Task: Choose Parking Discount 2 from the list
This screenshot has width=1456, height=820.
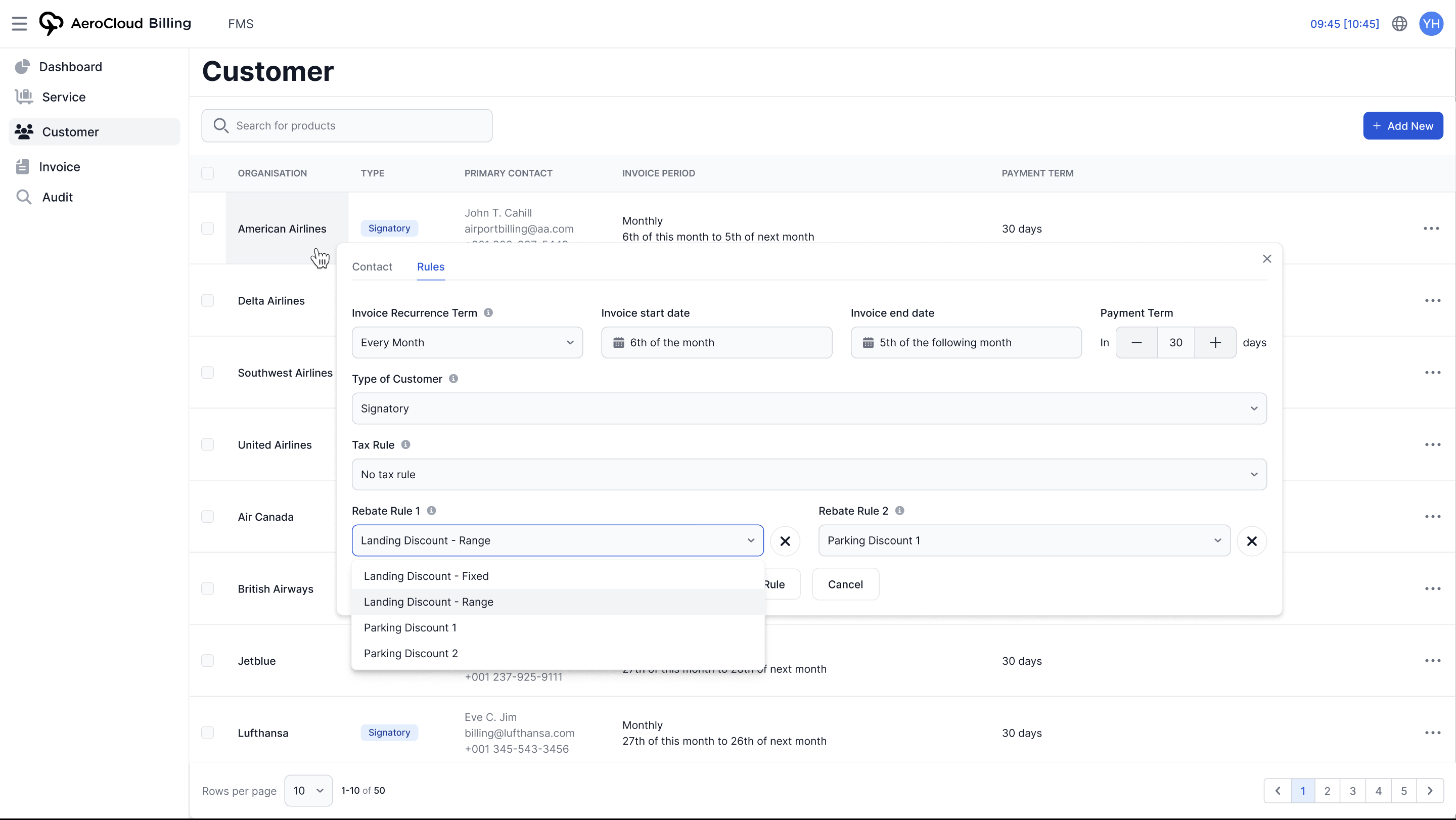Action: point(411,653)
